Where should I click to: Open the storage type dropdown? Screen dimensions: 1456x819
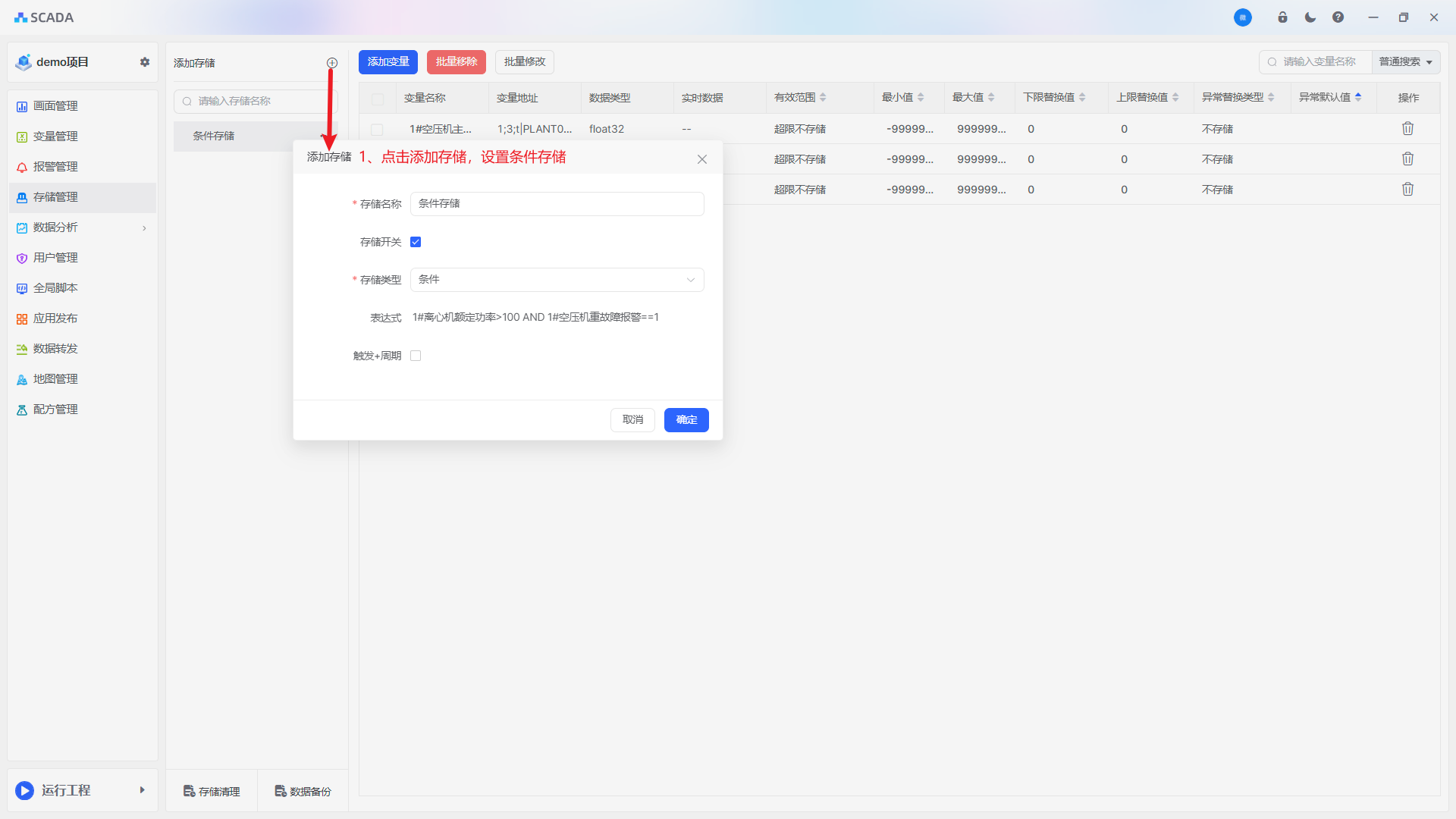tap(557, 280)
